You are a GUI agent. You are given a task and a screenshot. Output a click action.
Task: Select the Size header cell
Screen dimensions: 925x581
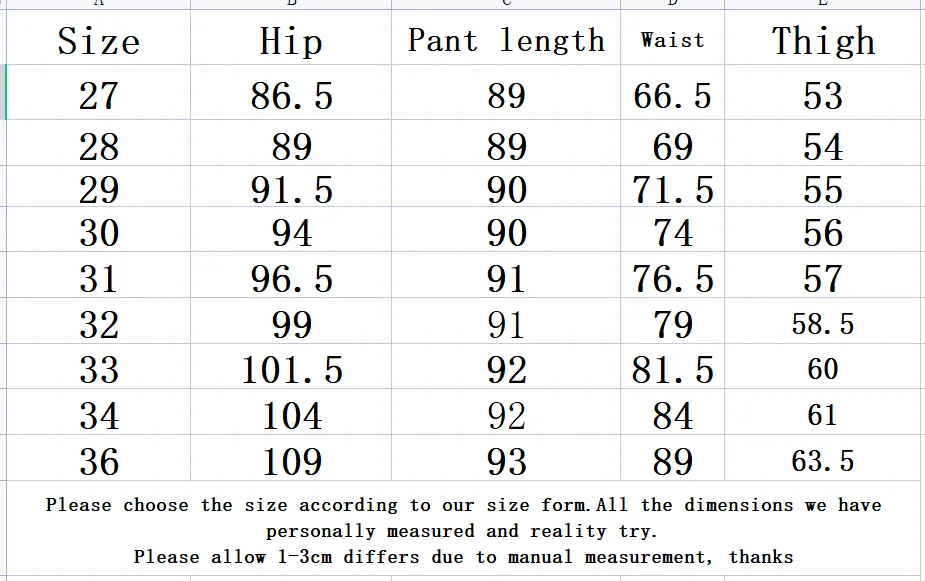(x=98, y=41)
